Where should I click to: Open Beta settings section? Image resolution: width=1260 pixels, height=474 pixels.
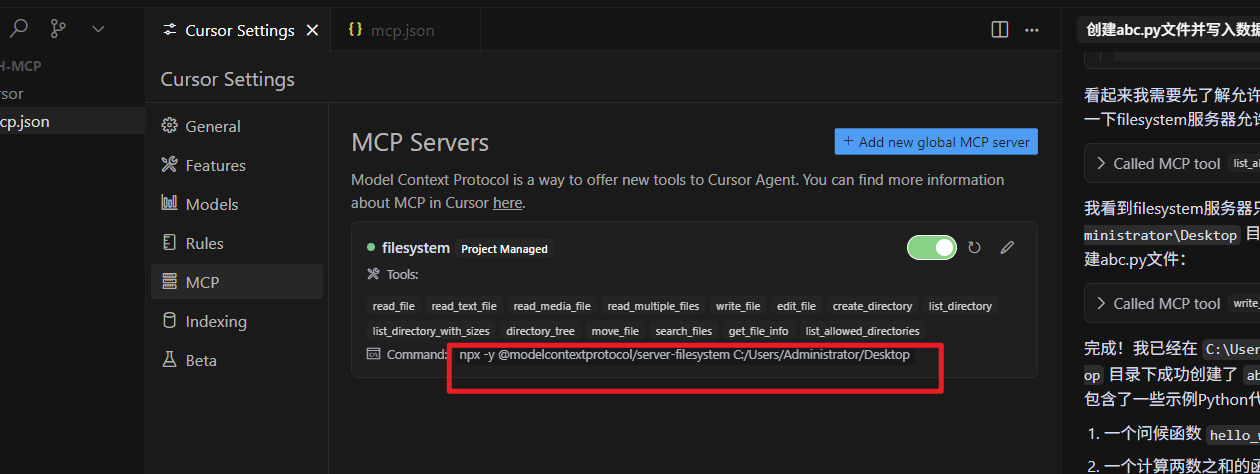pyautogui.click(x=236, y=360)
